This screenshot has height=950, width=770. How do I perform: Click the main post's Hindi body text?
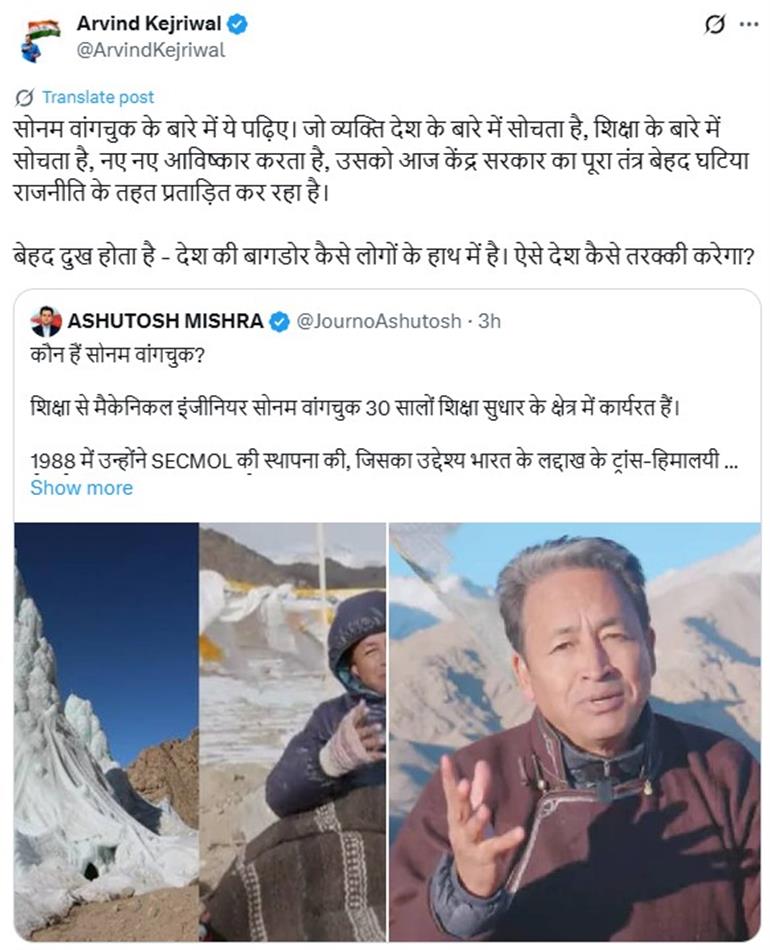(x=382, y=161)
